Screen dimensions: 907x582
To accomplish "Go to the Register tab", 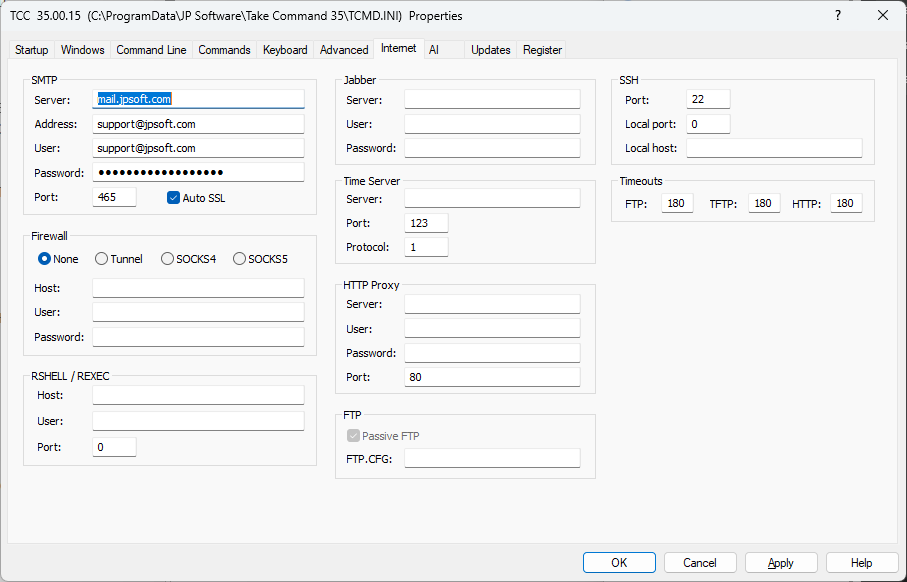I will click(543, 50).
